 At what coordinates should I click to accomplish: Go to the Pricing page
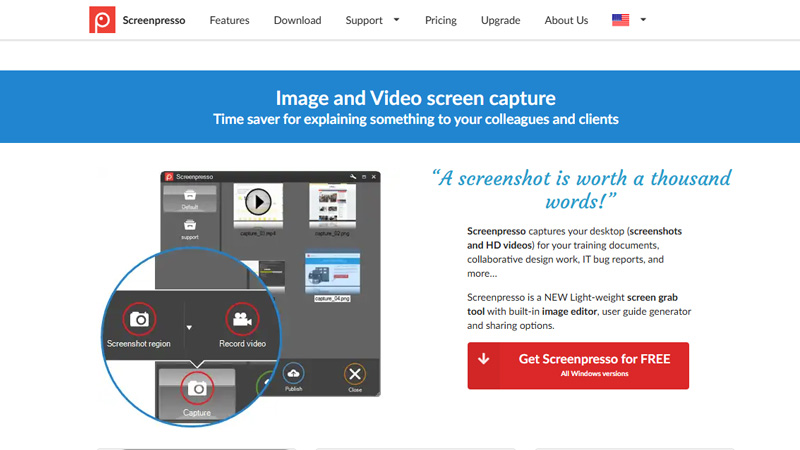point(440,20)
